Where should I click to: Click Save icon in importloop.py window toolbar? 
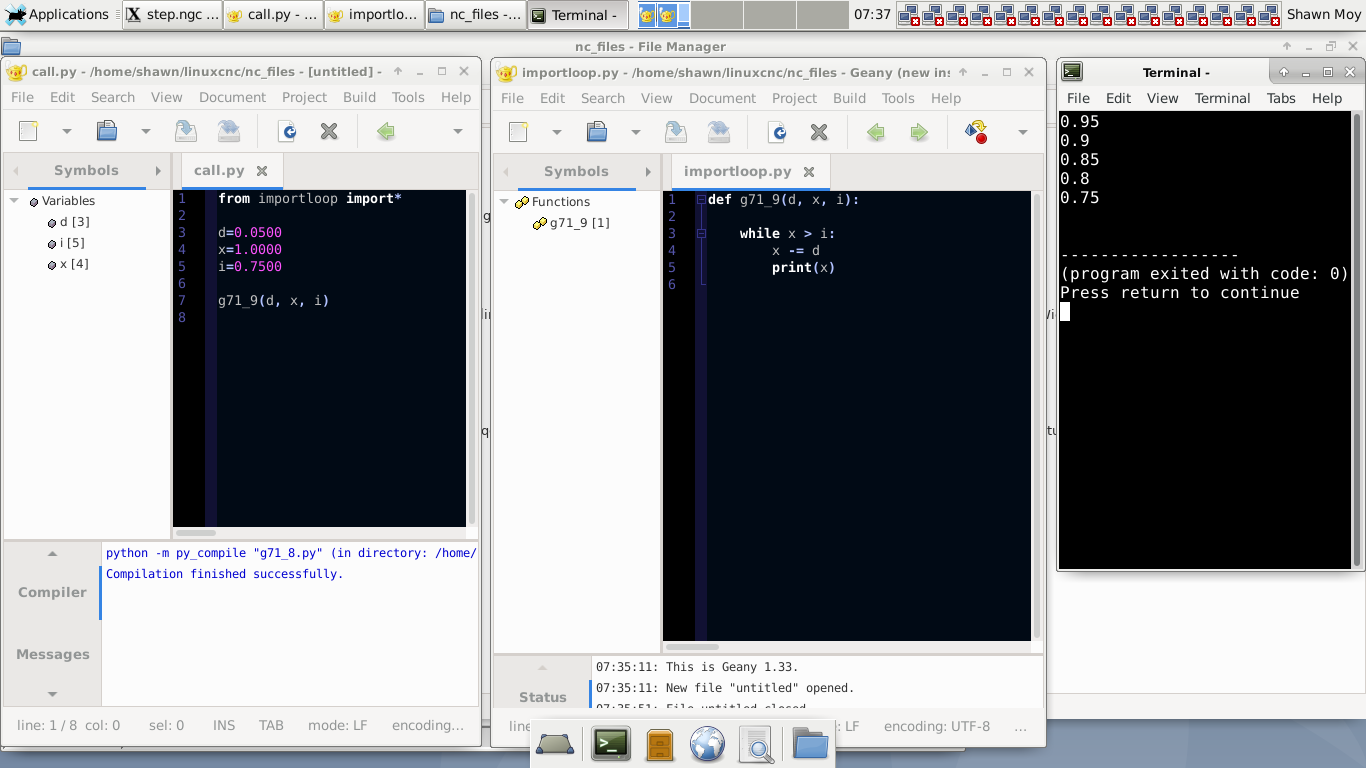(x=675, y=132)
